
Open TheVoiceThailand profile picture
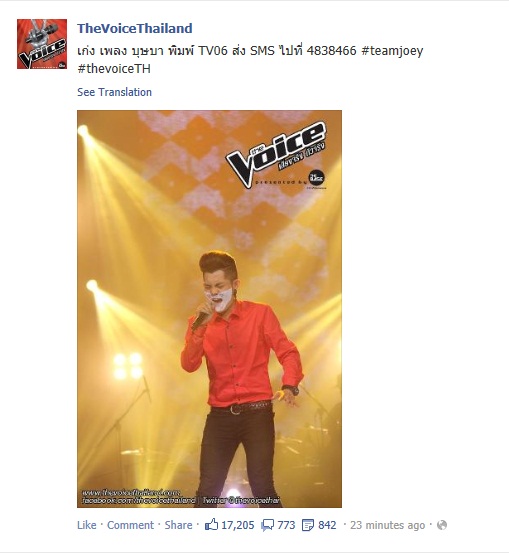click(x=42, y=44)
